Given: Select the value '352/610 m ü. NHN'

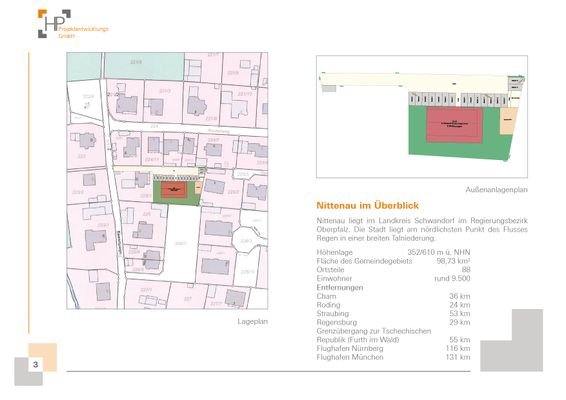Looking at the screenshot, I should (439, 252).
